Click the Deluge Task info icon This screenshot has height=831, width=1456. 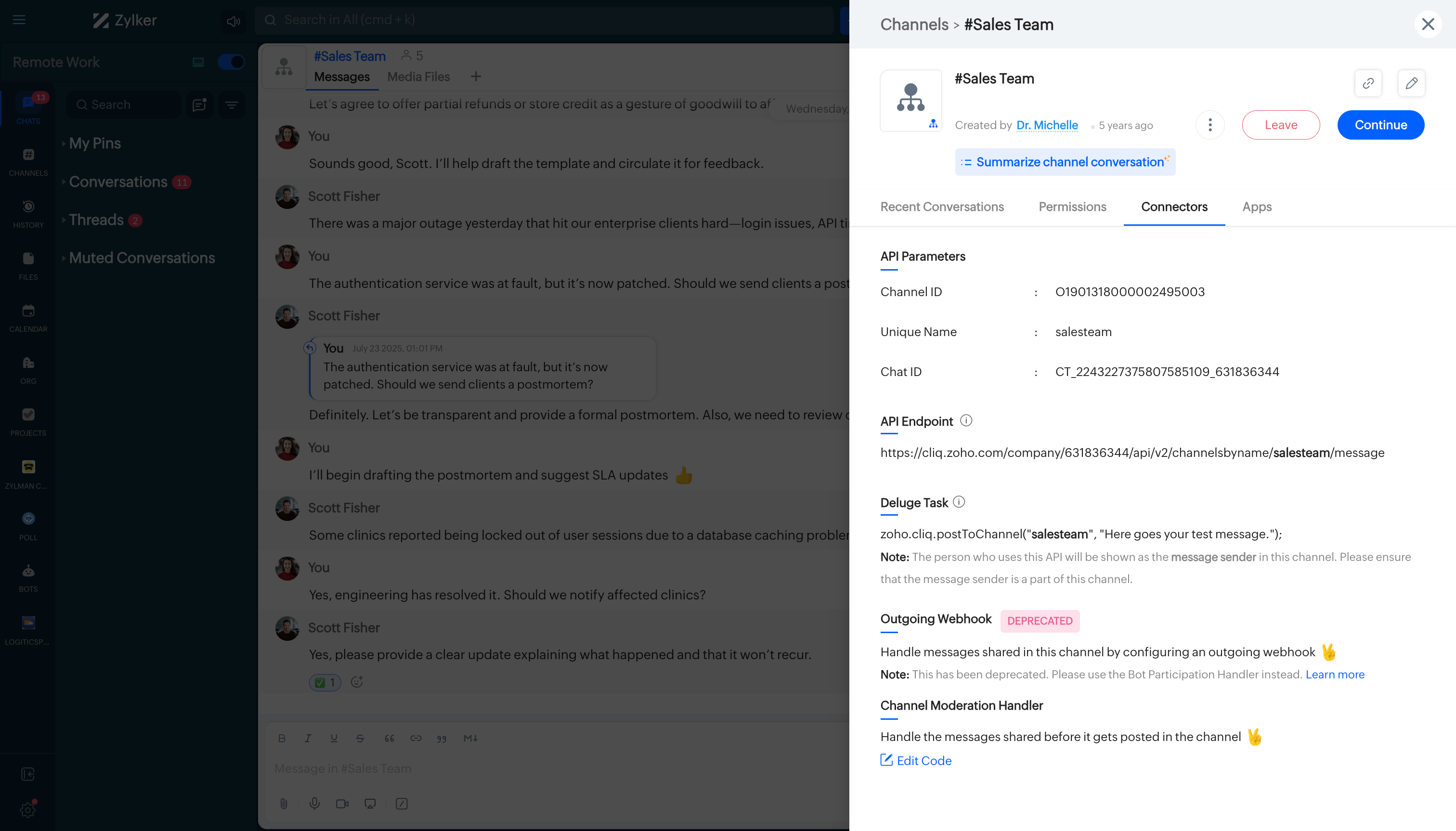click(x=959, y=502)
